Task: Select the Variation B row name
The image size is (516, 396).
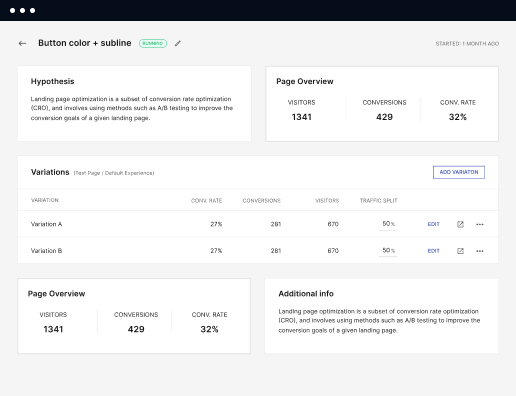Action: tap(46, 251)
